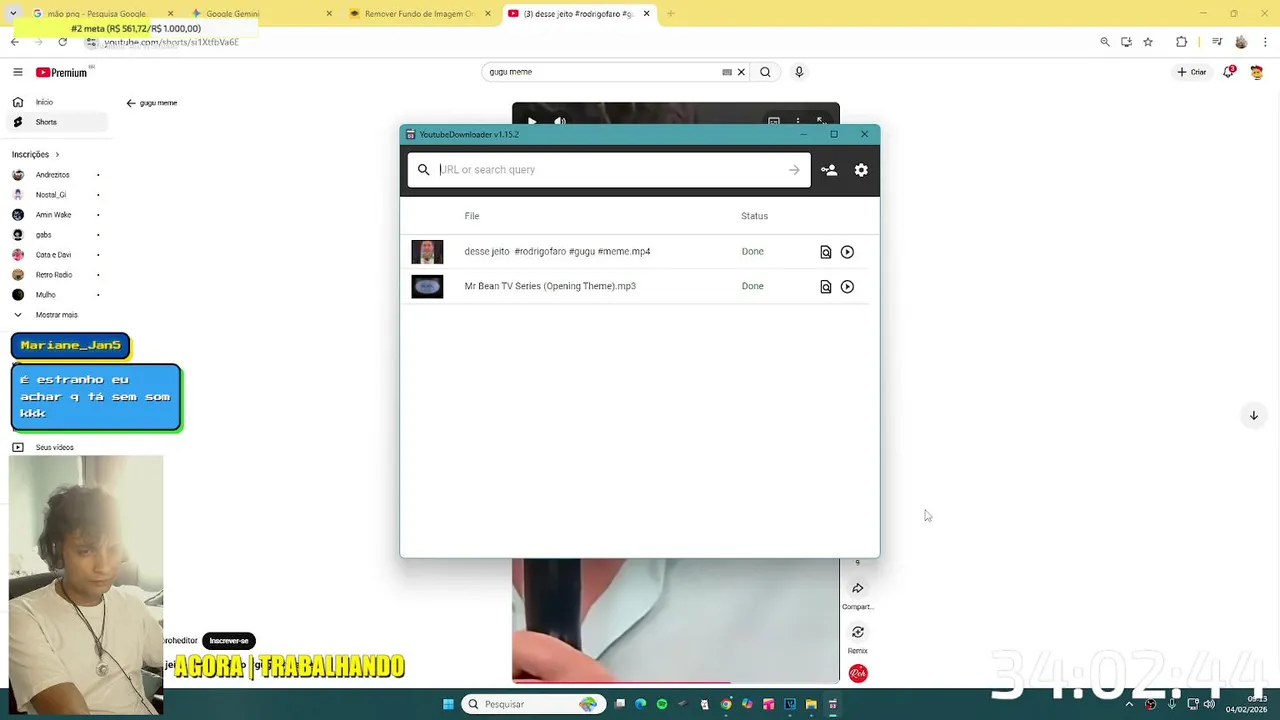Open browser extensions puzzle icon

click(x=1182, y=42)
